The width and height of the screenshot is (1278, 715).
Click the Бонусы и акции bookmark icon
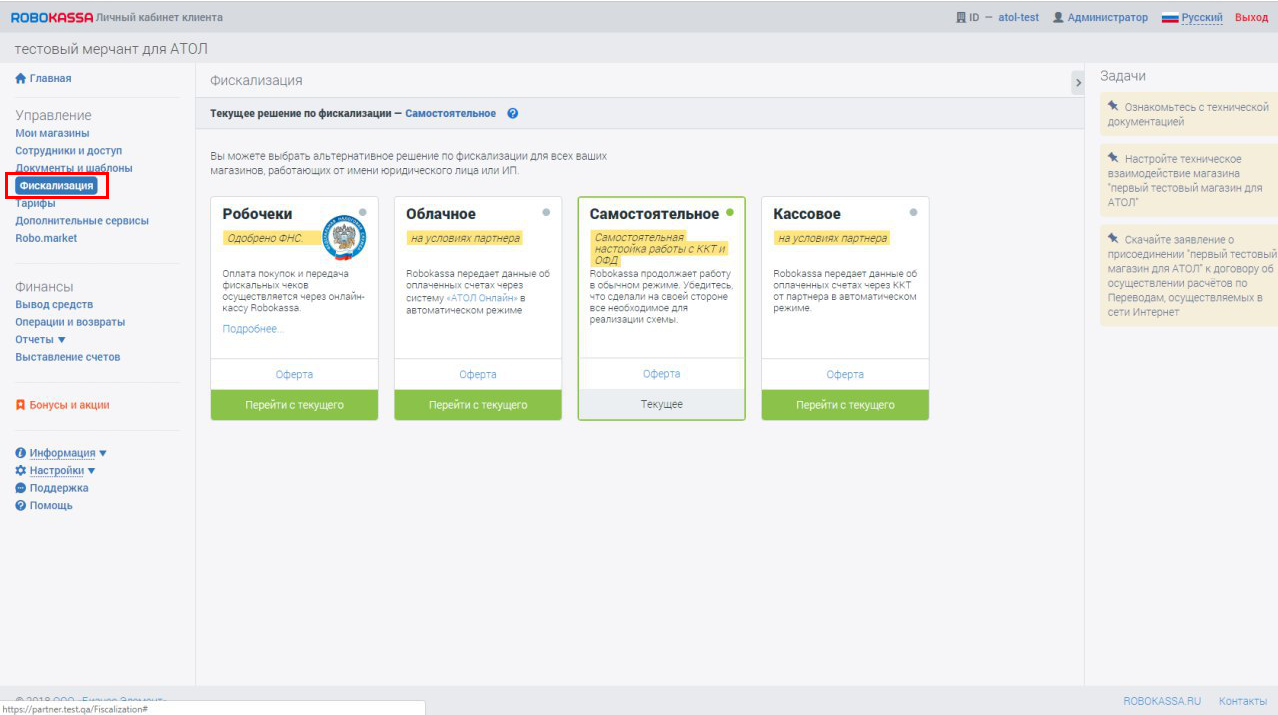pos(20,405)
